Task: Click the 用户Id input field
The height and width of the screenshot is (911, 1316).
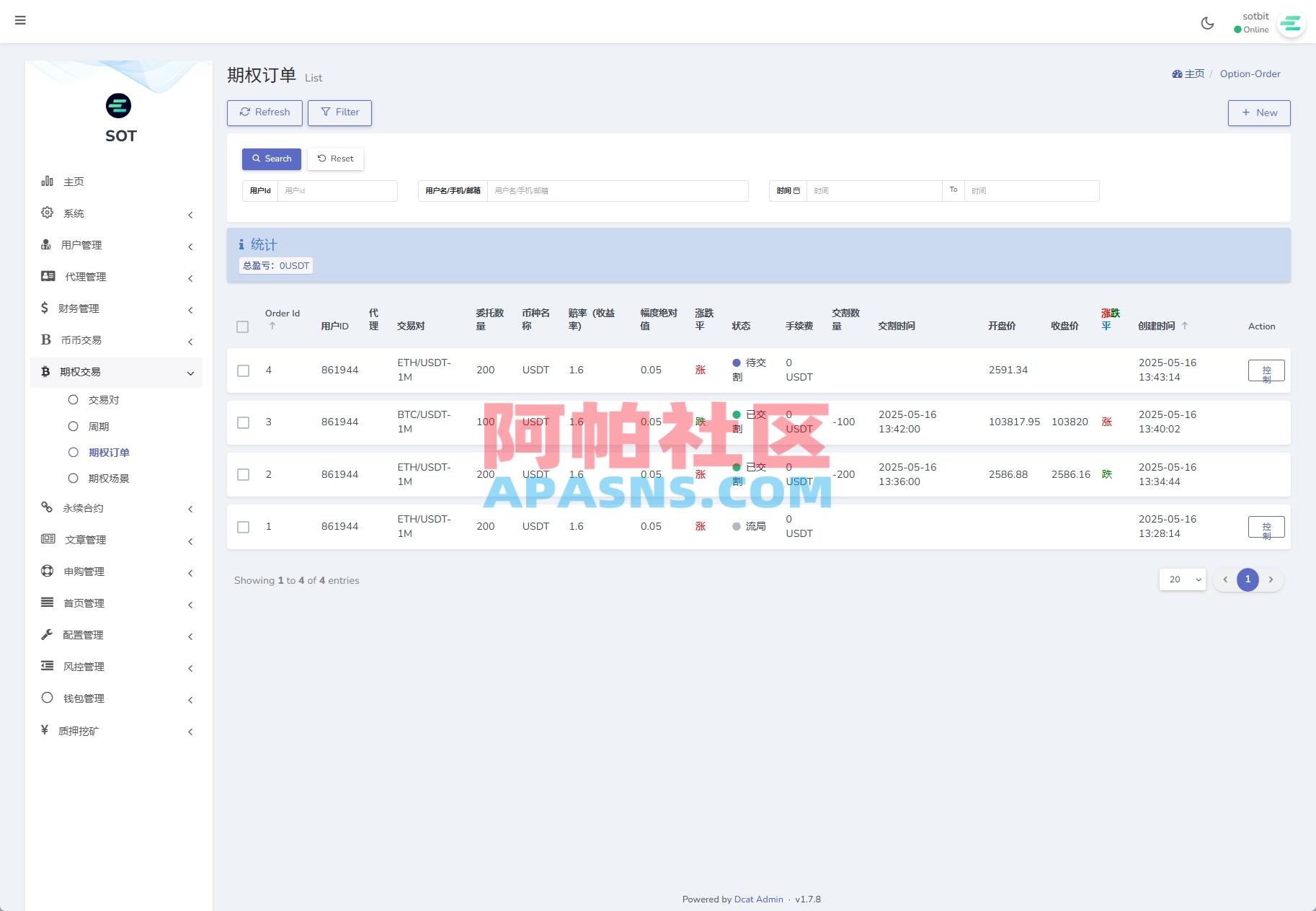Action: [x=337, y=190]
